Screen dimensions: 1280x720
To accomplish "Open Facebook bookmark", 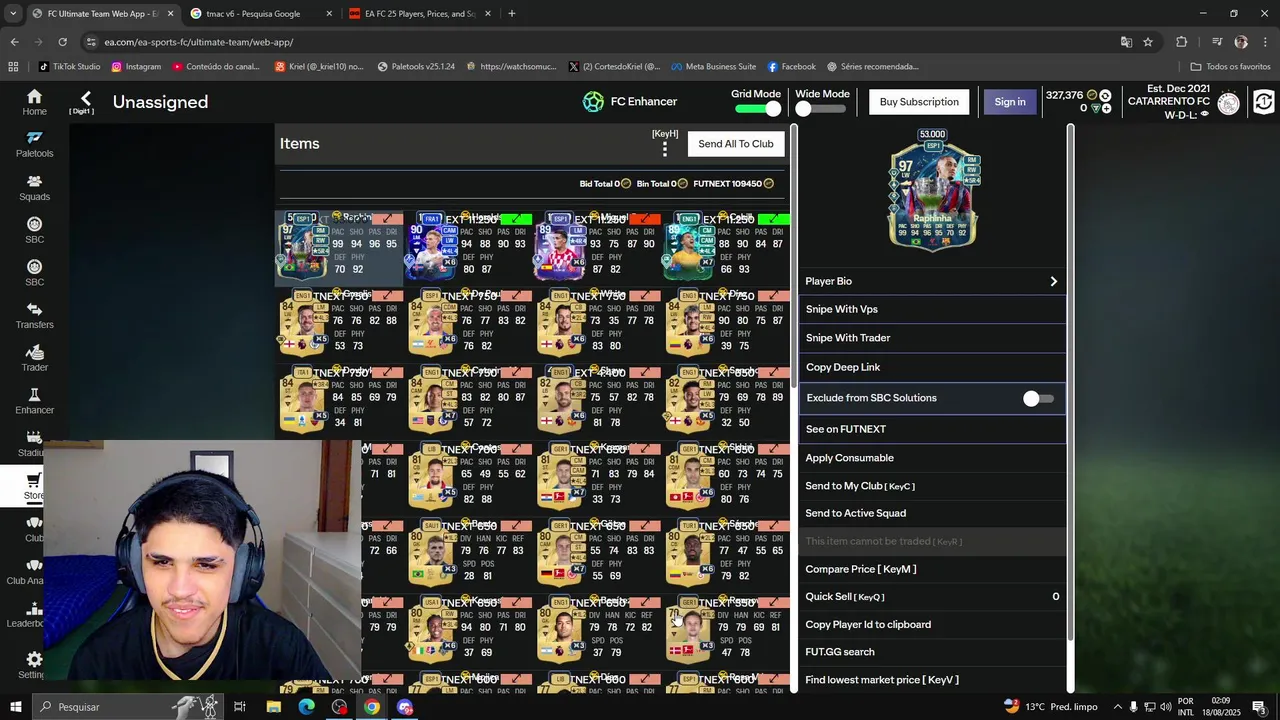I will (x=792, y=67).
